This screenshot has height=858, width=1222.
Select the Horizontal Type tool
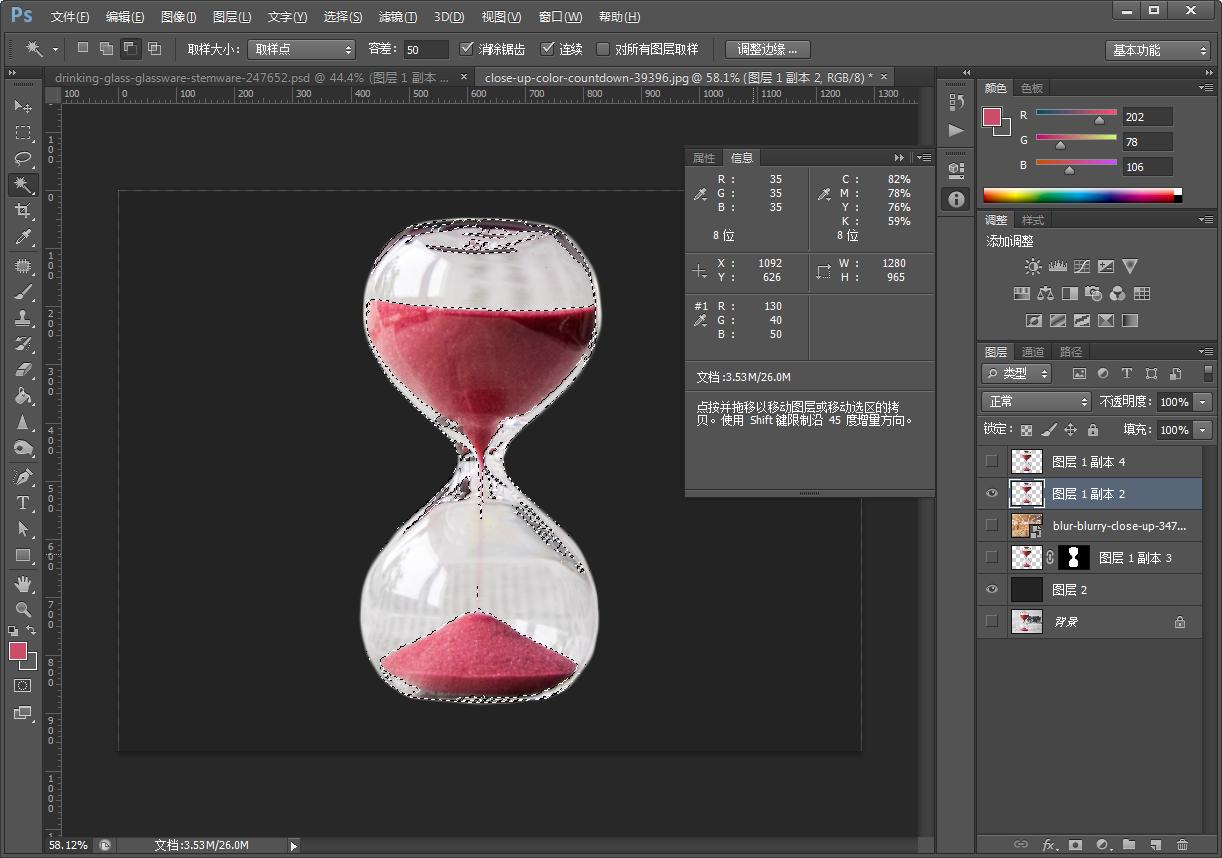23,503
